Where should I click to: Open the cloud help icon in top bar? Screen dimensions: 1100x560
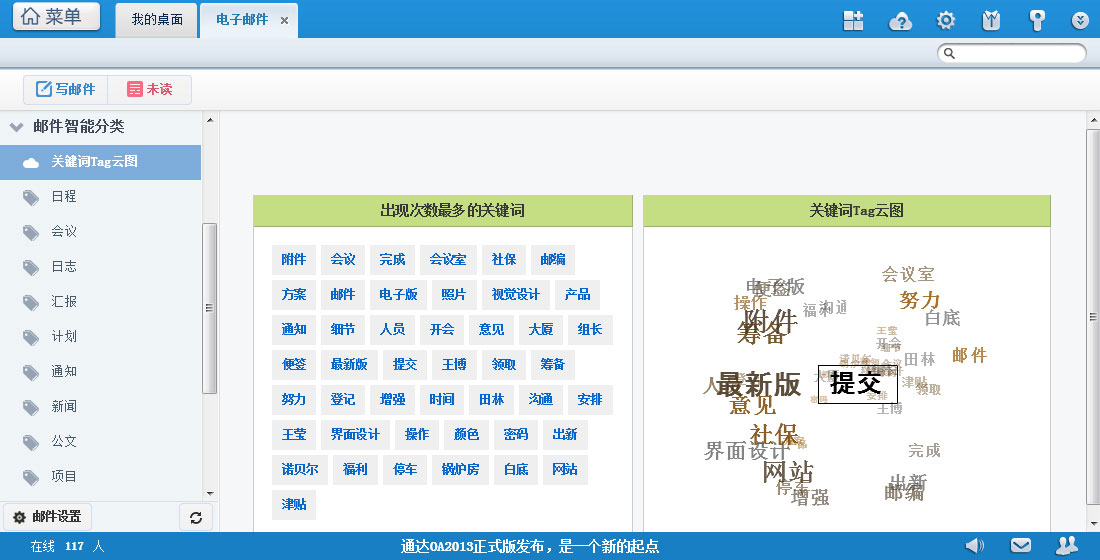900,21
